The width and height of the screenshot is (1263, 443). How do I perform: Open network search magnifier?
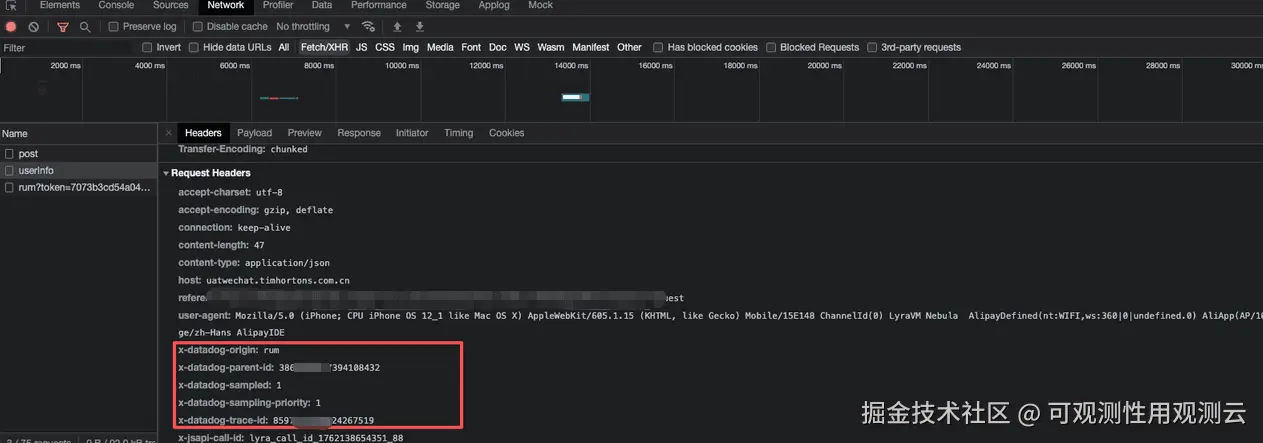click(85, 27)
